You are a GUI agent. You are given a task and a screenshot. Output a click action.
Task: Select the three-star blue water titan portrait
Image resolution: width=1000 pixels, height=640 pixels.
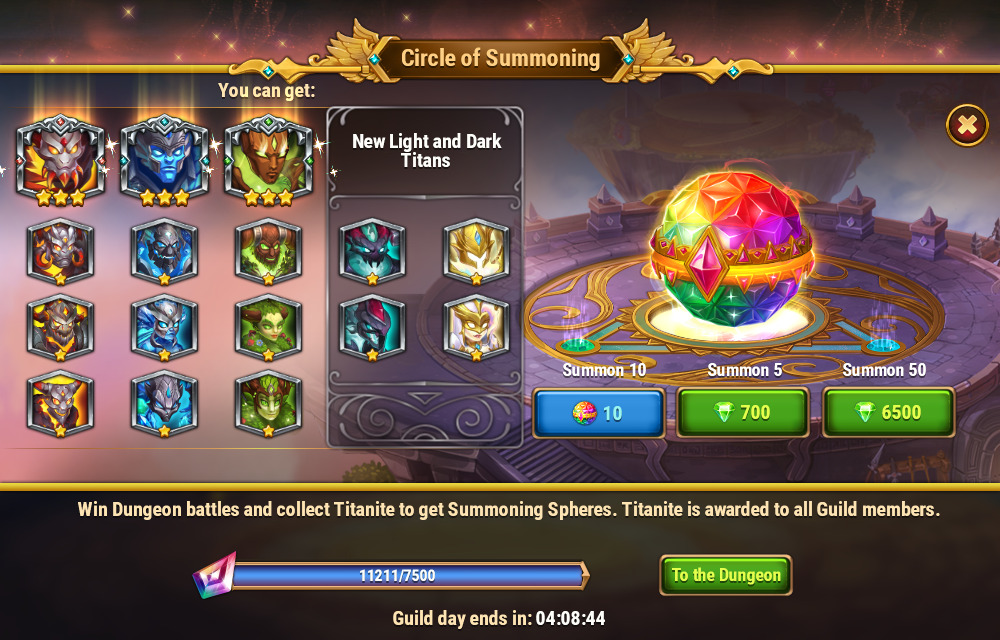point(165,161)
